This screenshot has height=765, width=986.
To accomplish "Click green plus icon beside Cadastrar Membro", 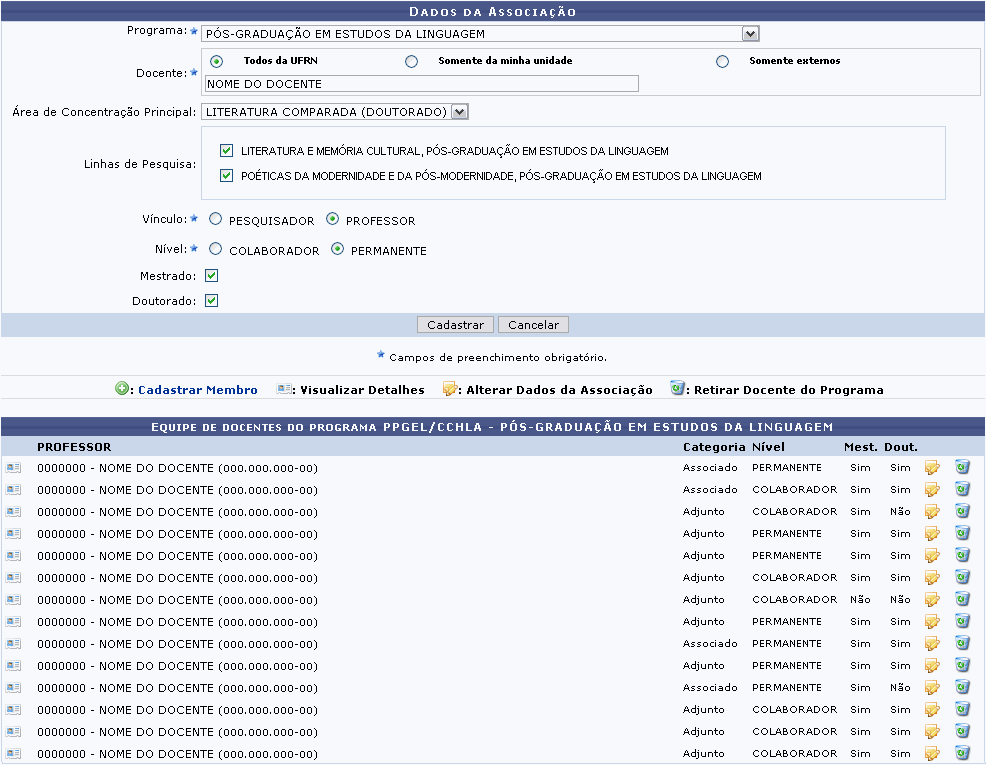I will click(x=123, y=389).
